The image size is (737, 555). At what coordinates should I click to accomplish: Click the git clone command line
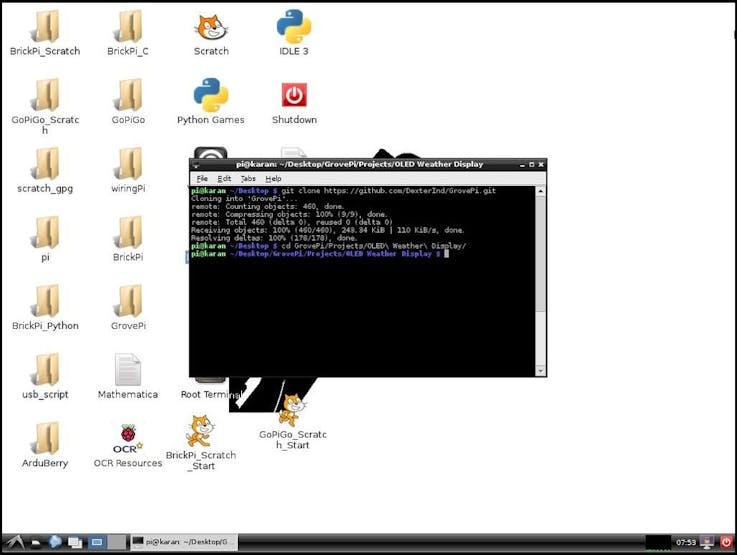pyautogui.click(x=344, y=191)
